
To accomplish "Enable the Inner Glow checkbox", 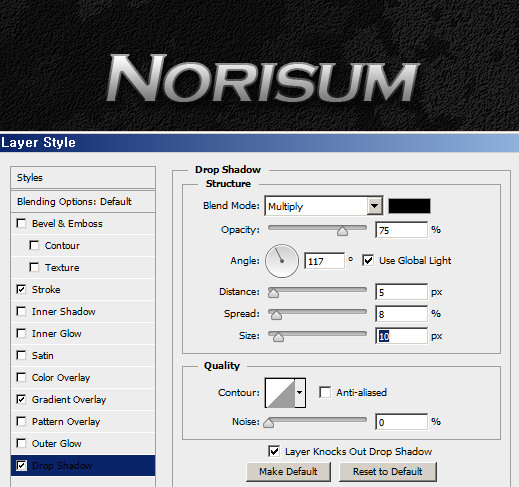I will (x=21, y=333).
